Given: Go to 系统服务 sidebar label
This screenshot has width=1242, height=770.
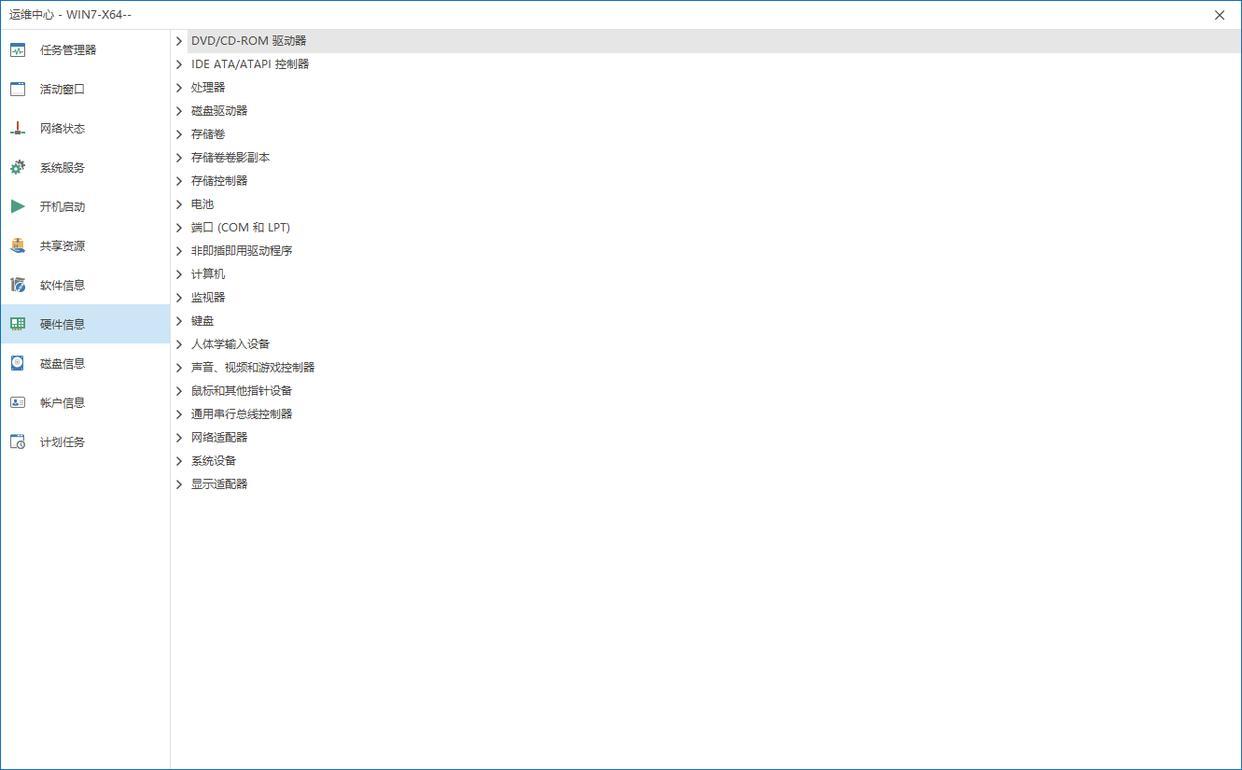Looking at the screenshot, I should tap(62, 167).
